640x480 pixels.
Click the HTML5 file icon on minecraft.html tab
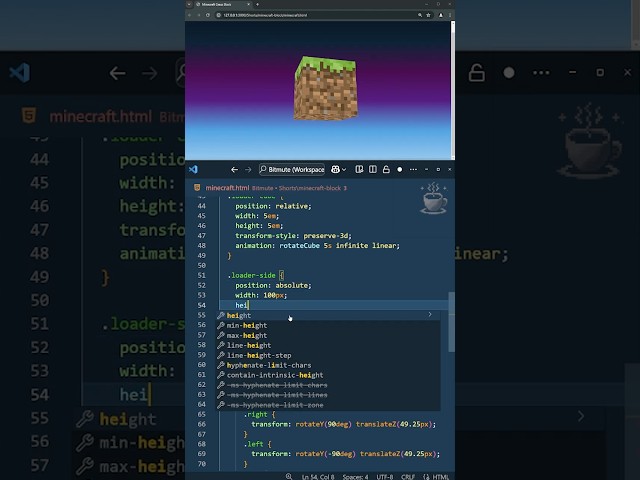click(x=197, y=187)
